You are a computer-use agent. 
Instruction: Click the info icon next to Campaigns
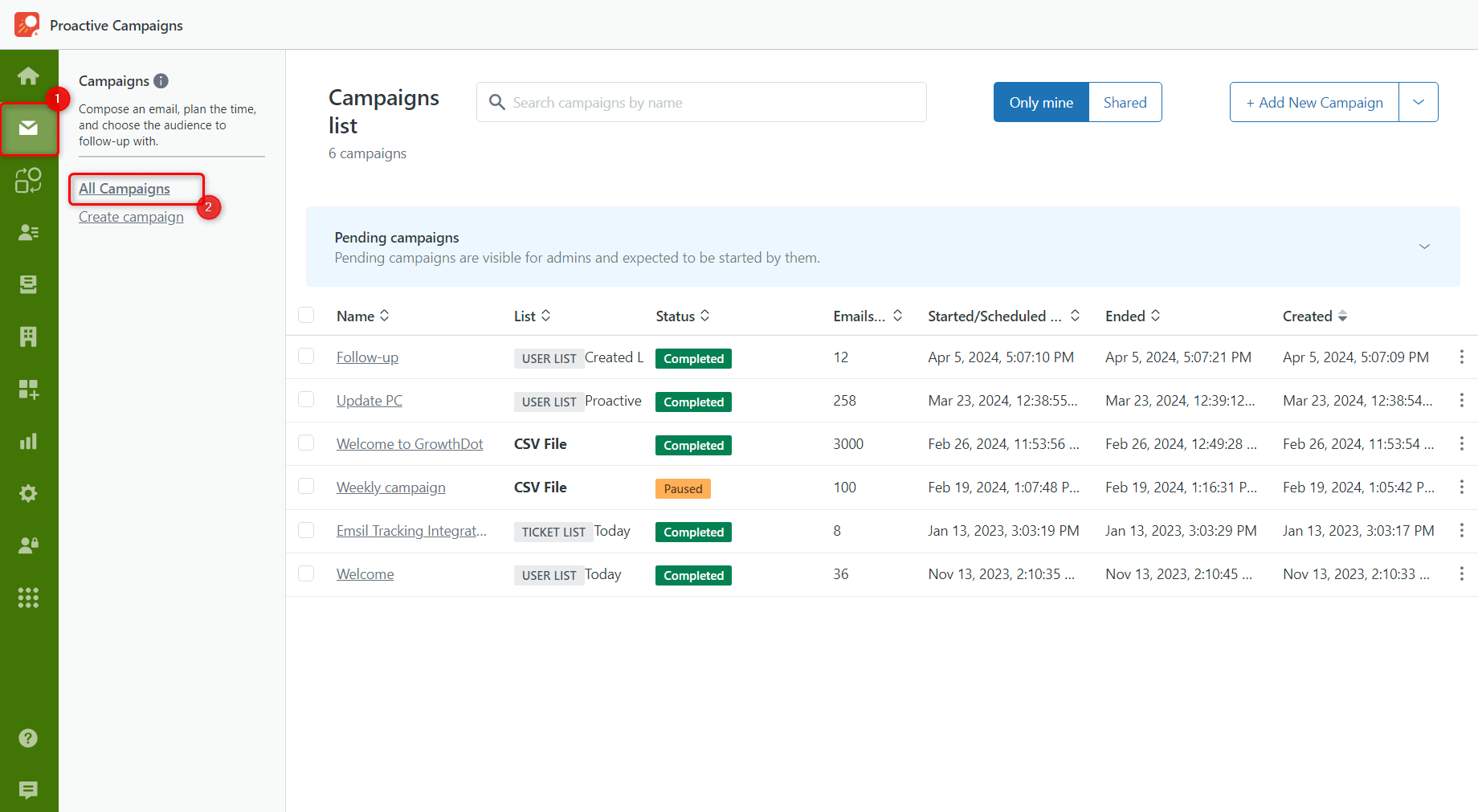point(161,81)
